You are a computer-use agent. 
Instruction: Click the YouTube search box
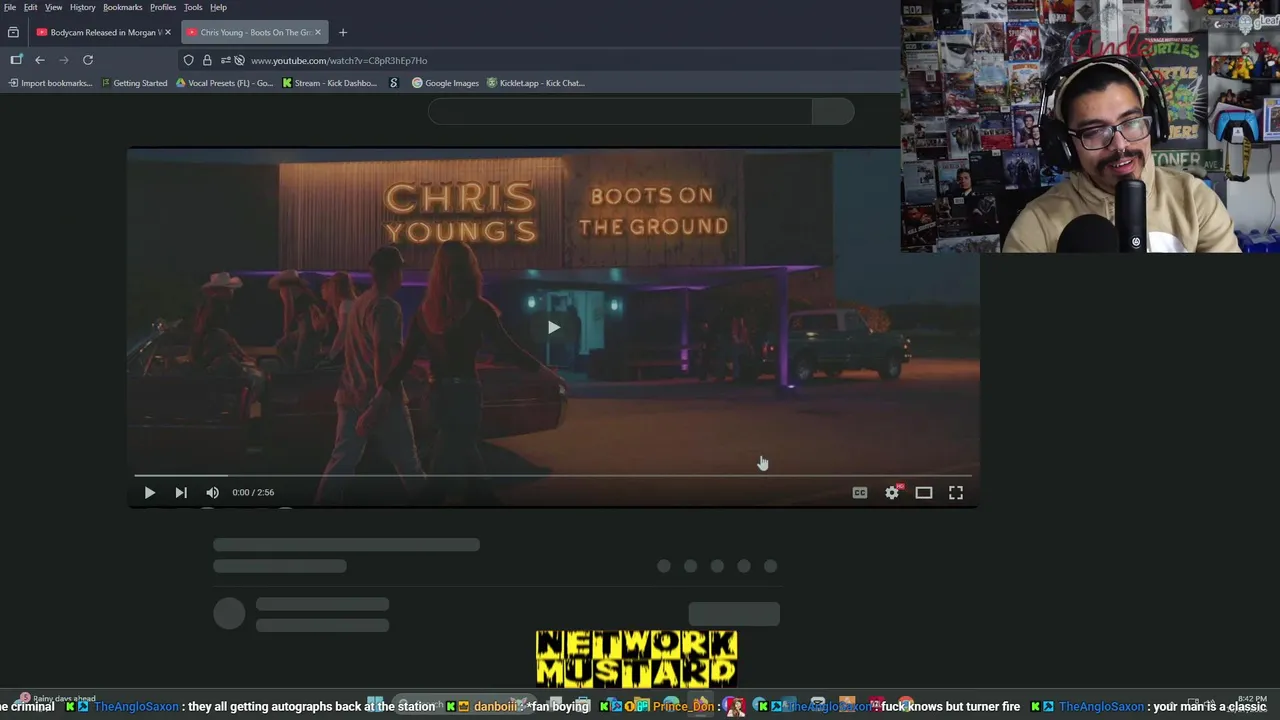[620, 112]
